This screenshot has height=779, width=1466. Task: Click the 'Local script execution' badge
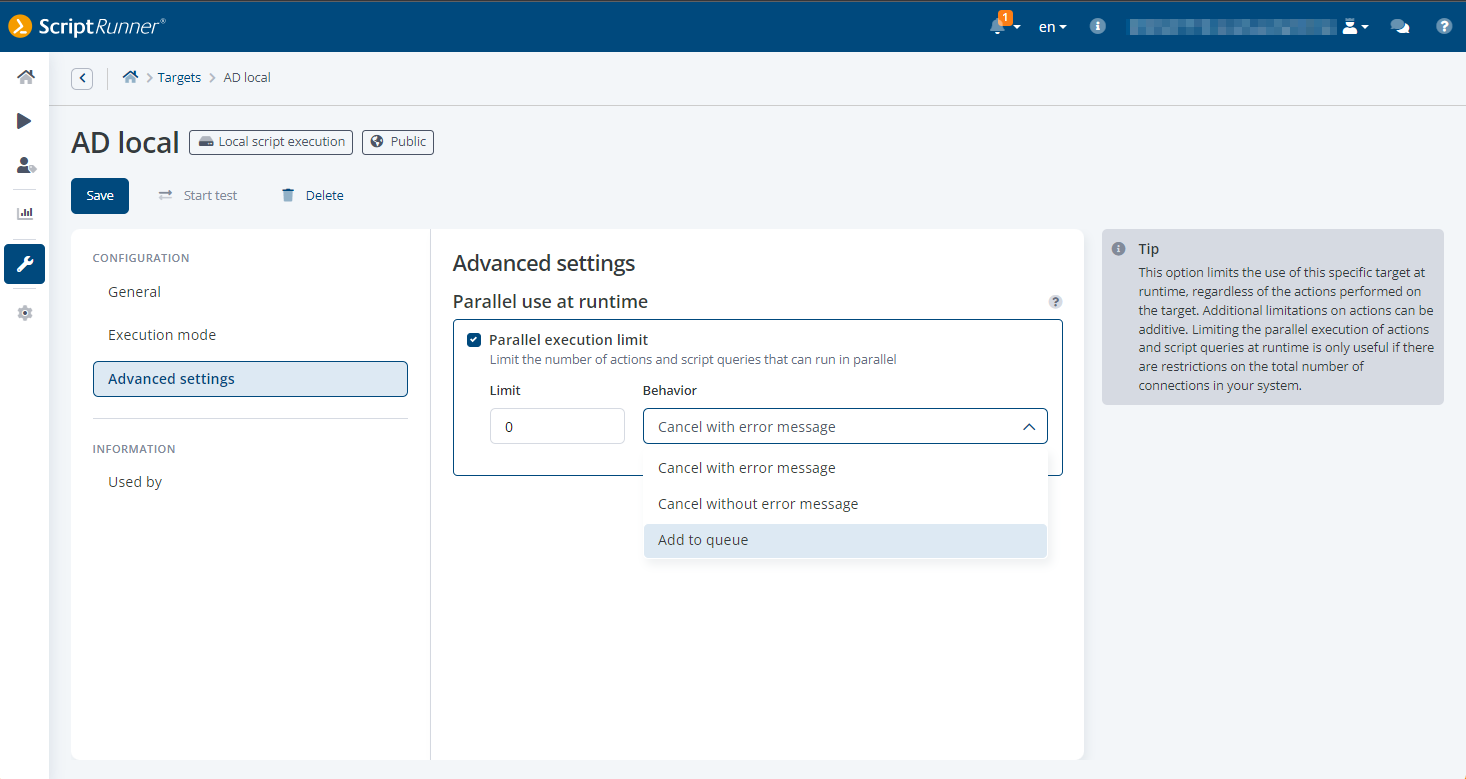click(x=271, y=142)
